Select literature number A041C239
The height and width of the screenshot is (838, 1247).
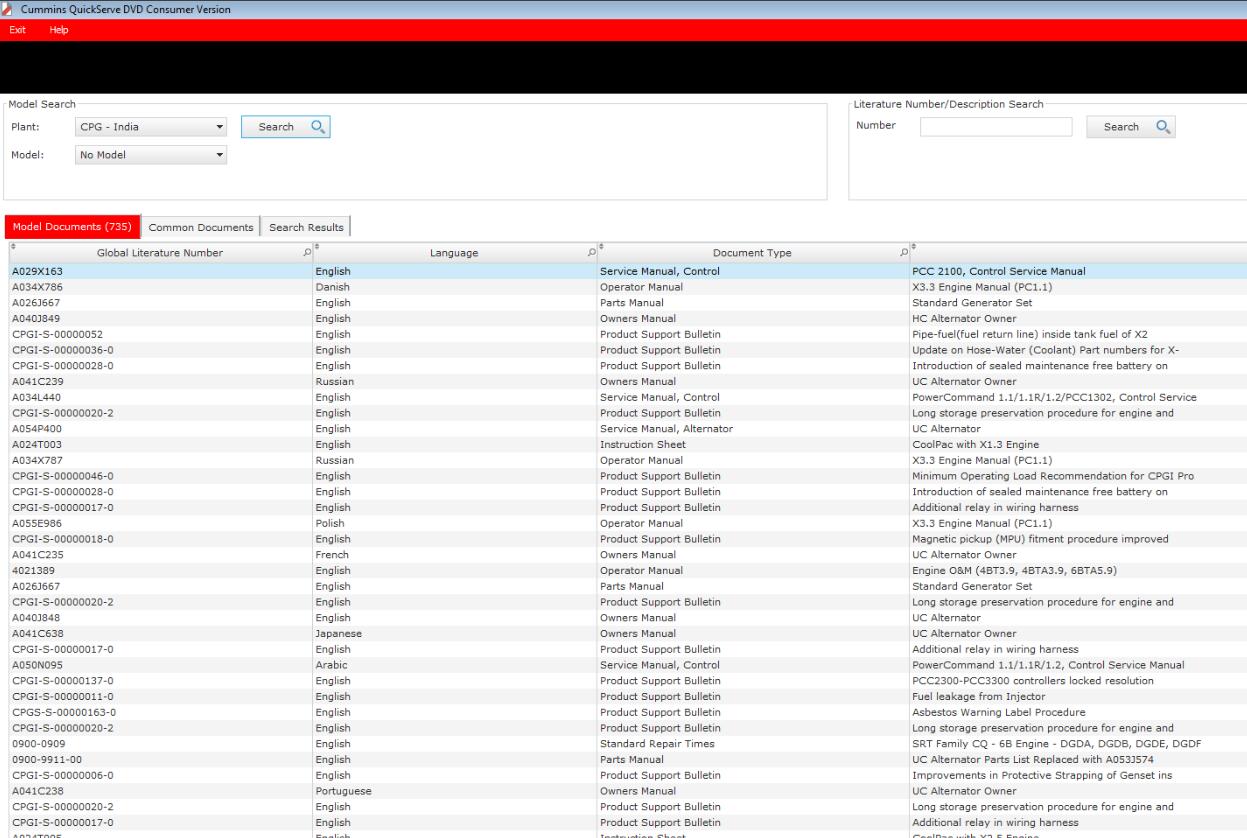coord(37,383)
